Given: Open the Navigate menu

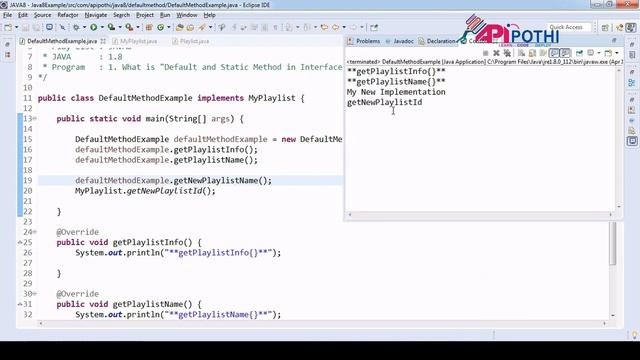Looking at the screenshot, I should coord(96,15).
